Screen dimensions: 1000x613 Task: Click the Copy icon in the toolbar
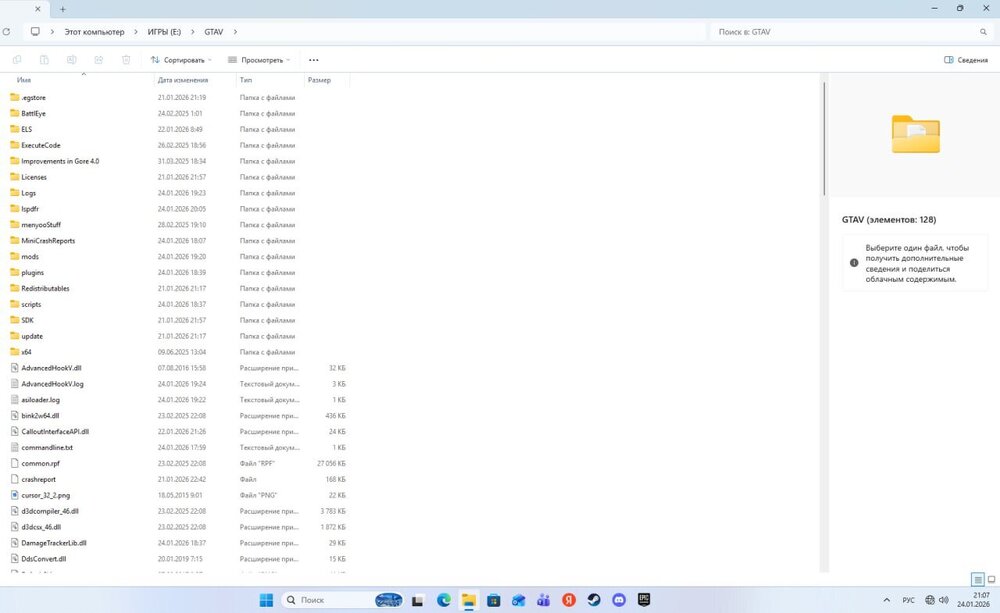pos(43,60)
